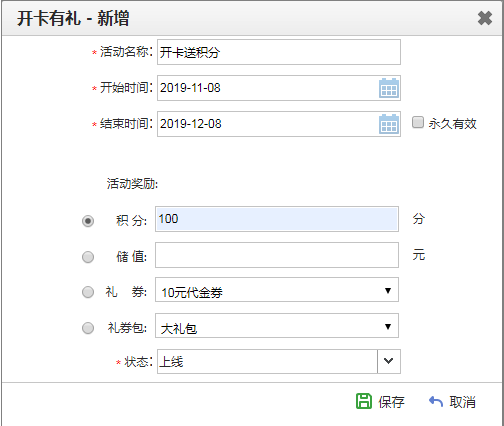Image resolution: width=504 pixels, height=426 pixels.
Task: Close the 开卡有礼 dialog with X
Action: tap(485, 18)
